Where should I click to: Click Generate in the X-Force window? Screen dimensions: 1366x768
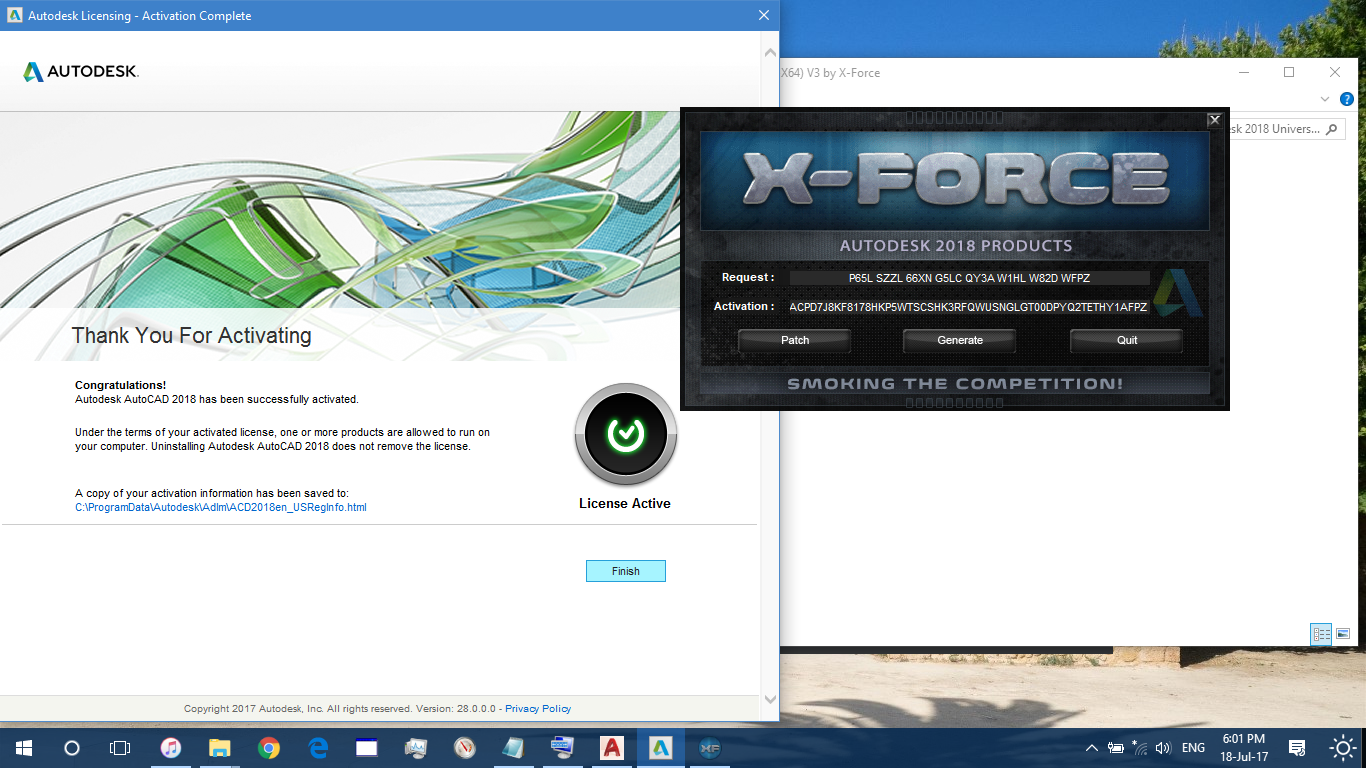(960, 340)
